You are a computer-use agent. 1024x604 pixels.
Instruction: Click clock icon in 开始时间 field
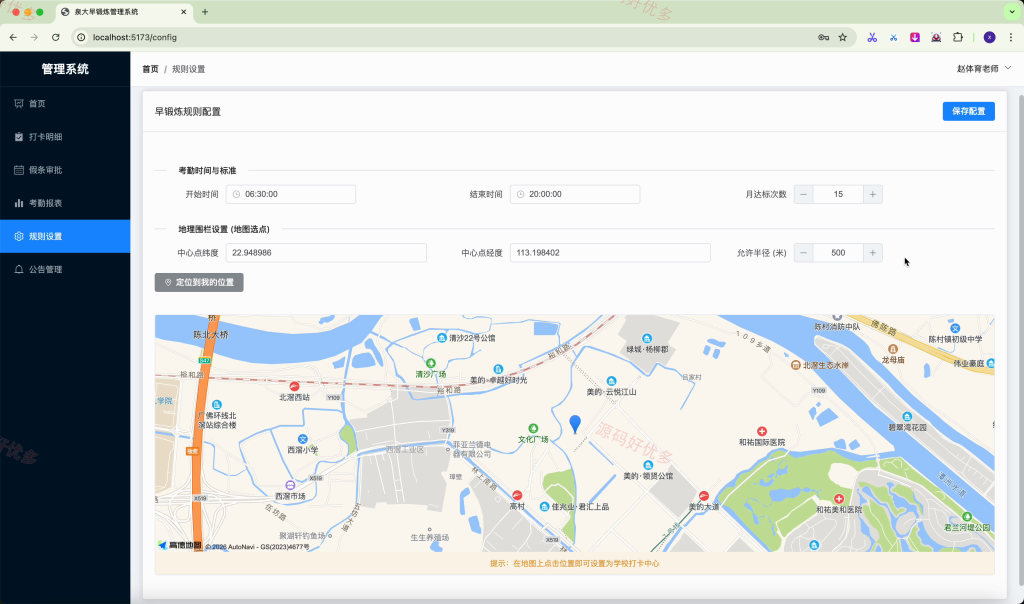[x=236, y=195]
